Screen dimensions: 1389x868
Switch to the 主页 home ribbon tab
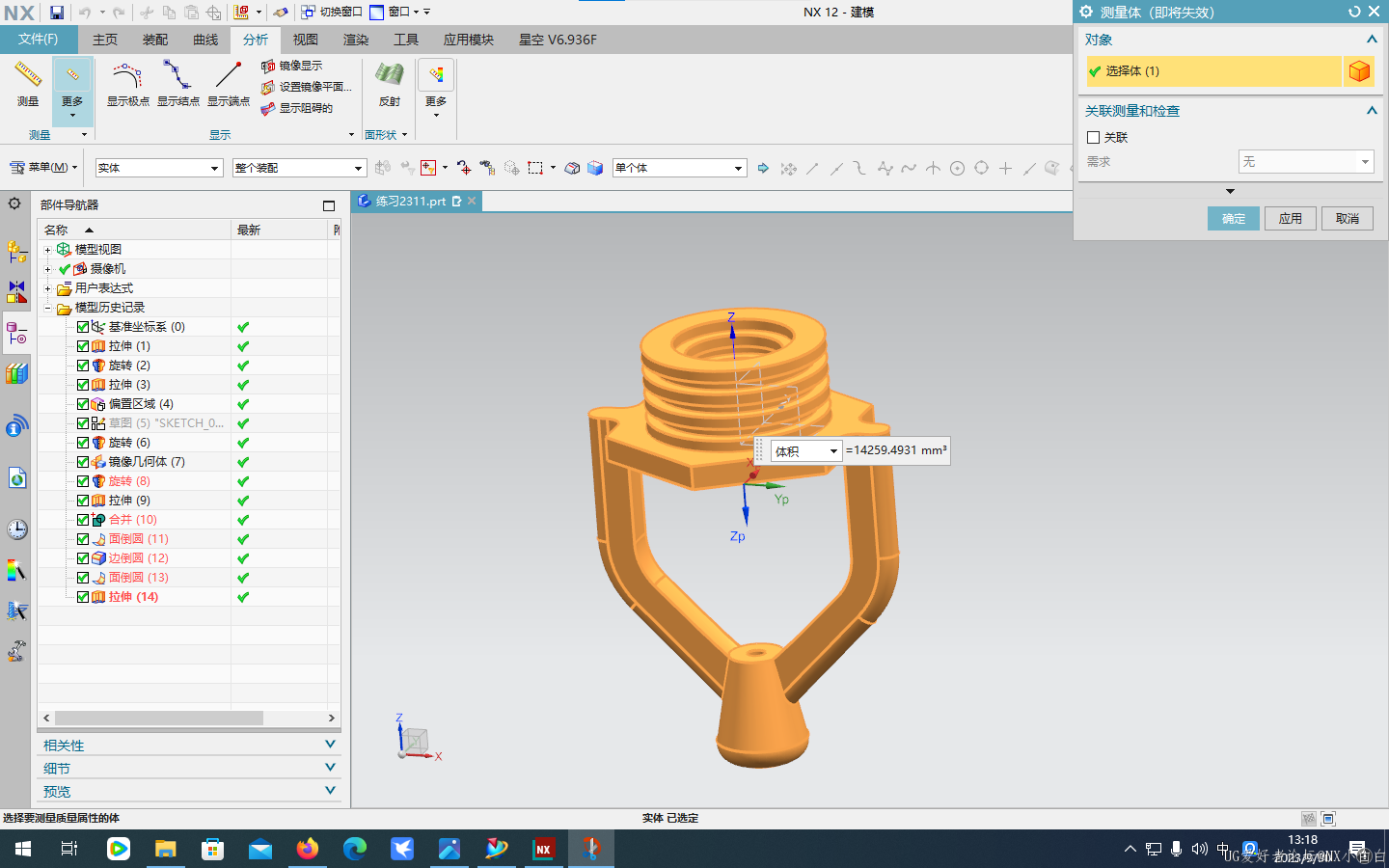point(105,40)
